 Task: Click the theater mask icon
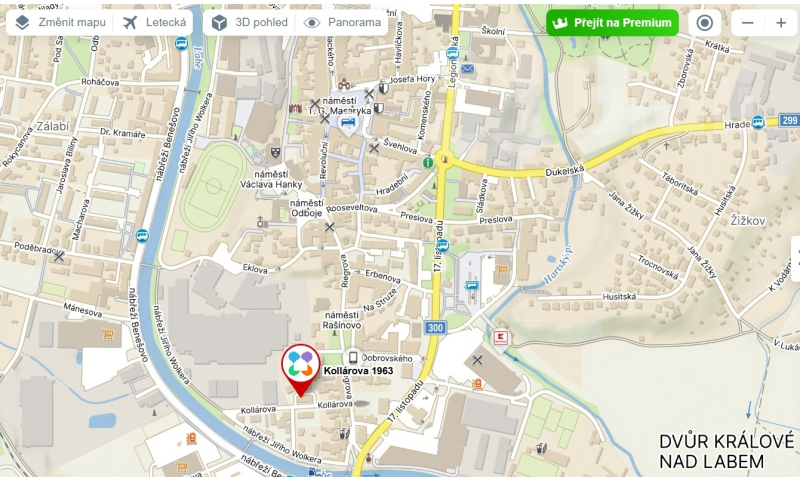coord(276,151)
